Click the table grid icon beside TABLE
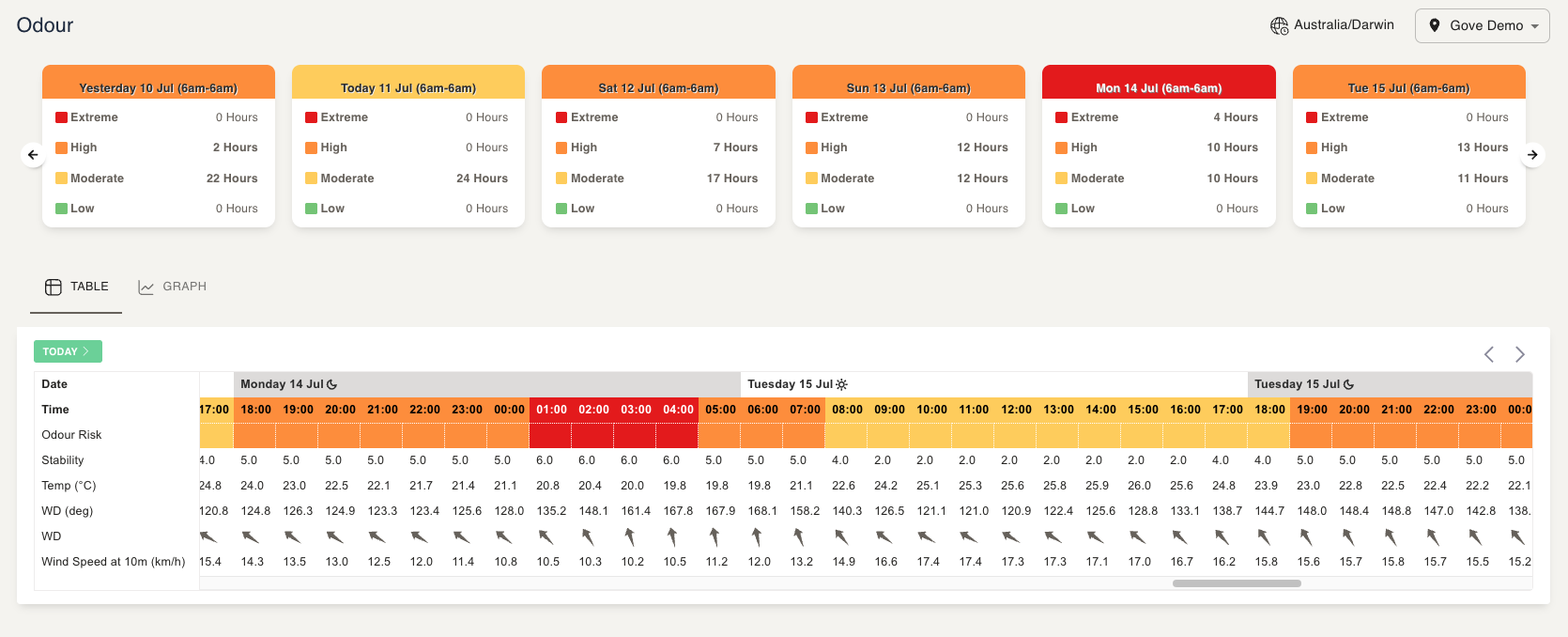The height and width of the screenshot is (637, 1568). (x=54, y=287)
